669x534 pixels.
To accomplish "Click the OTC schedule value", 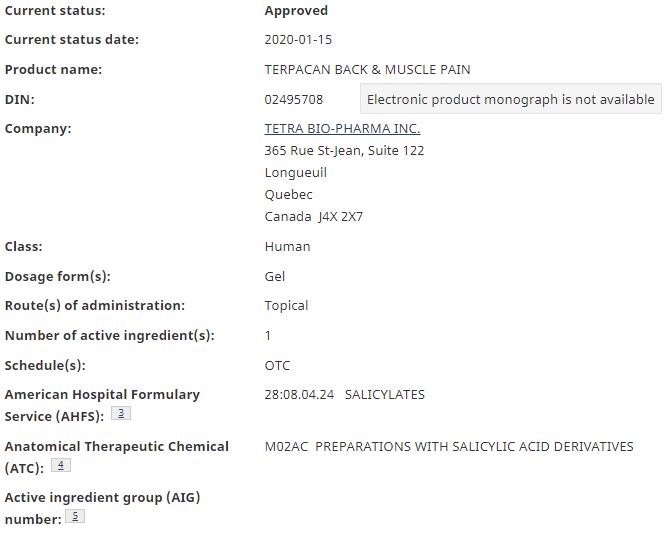I will pos(277,366).
